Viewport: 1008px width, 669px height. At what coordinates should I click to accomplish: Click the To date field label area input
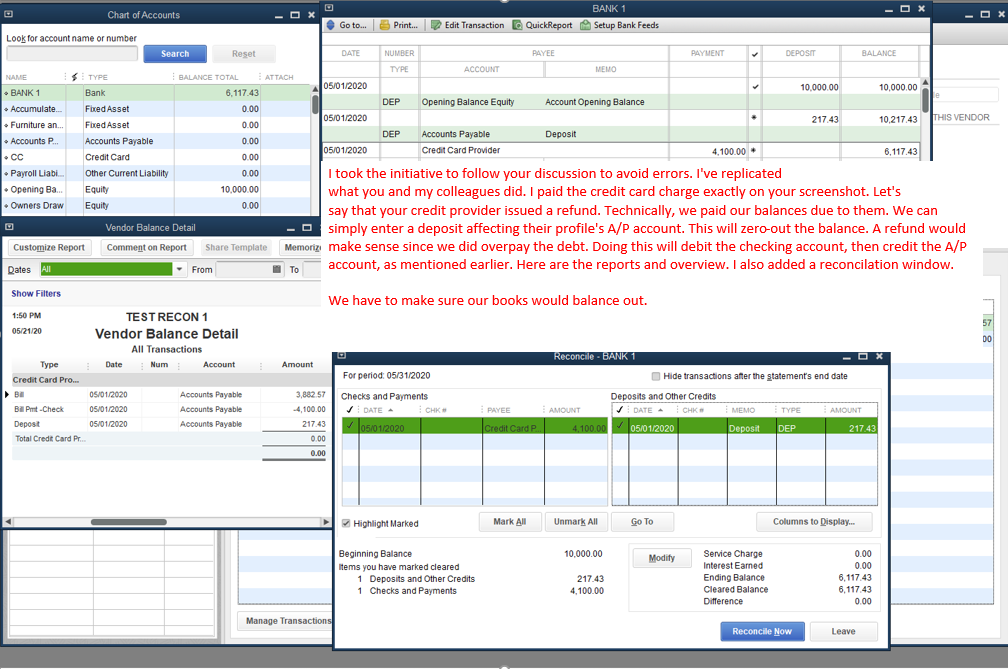tap(312, 269)
